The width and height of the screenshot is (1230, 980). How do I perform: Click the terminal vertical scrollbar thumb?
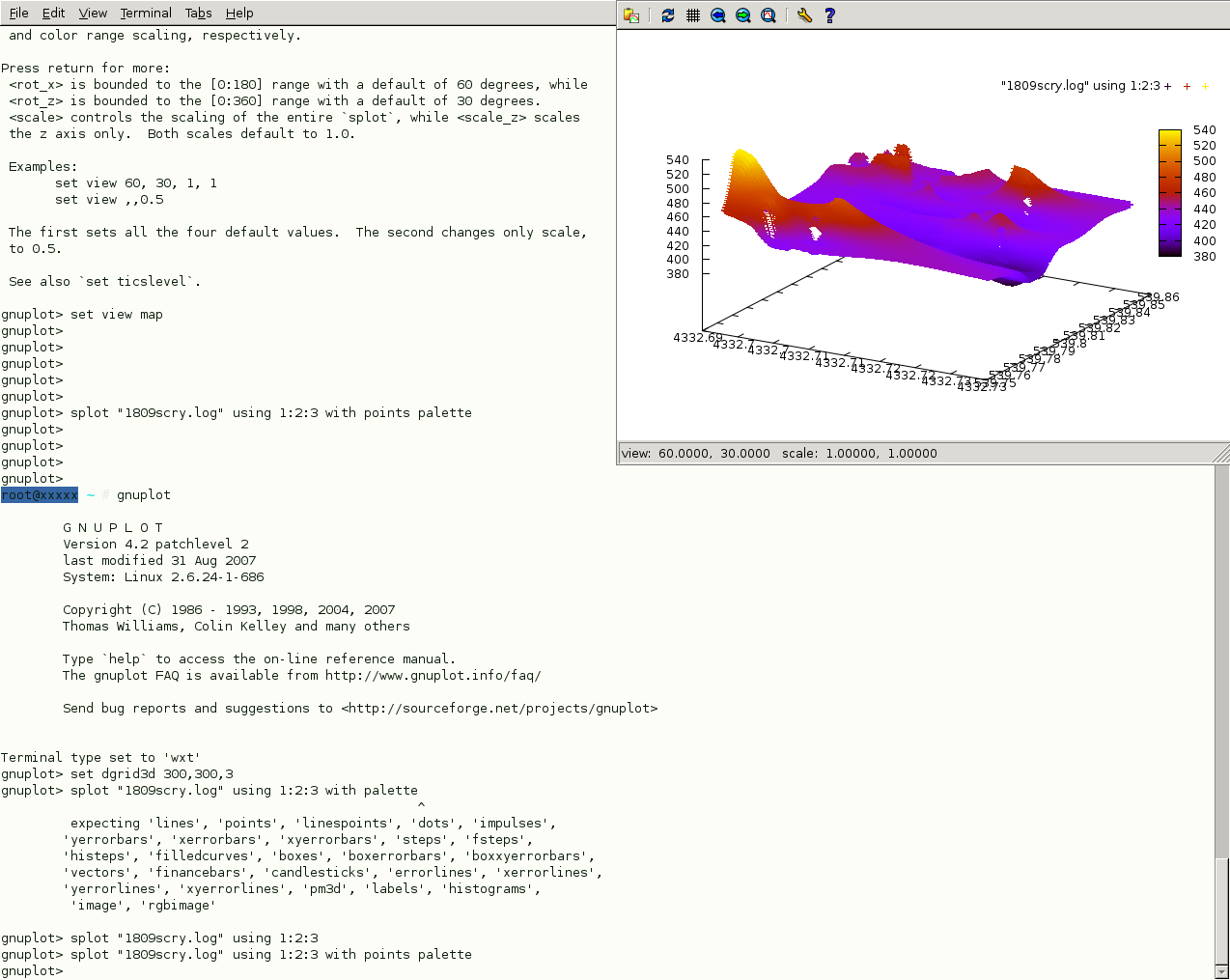[x=1221, y=908]
